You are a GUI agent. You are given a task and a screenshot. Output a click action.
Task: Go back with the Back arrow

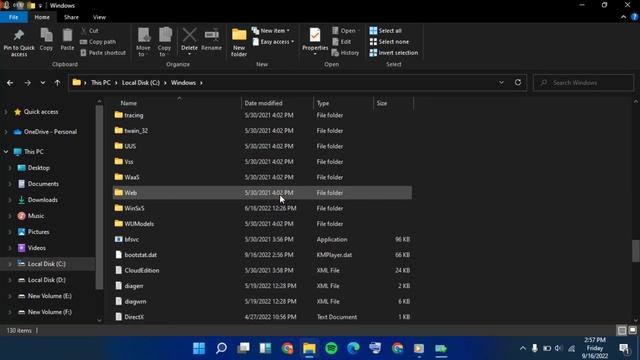point(10,83)
